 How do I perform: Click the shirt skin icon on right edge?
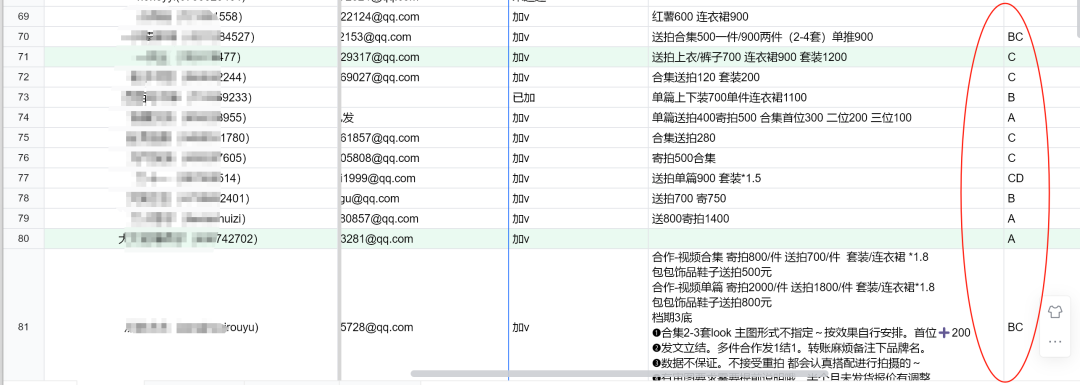1054,311
